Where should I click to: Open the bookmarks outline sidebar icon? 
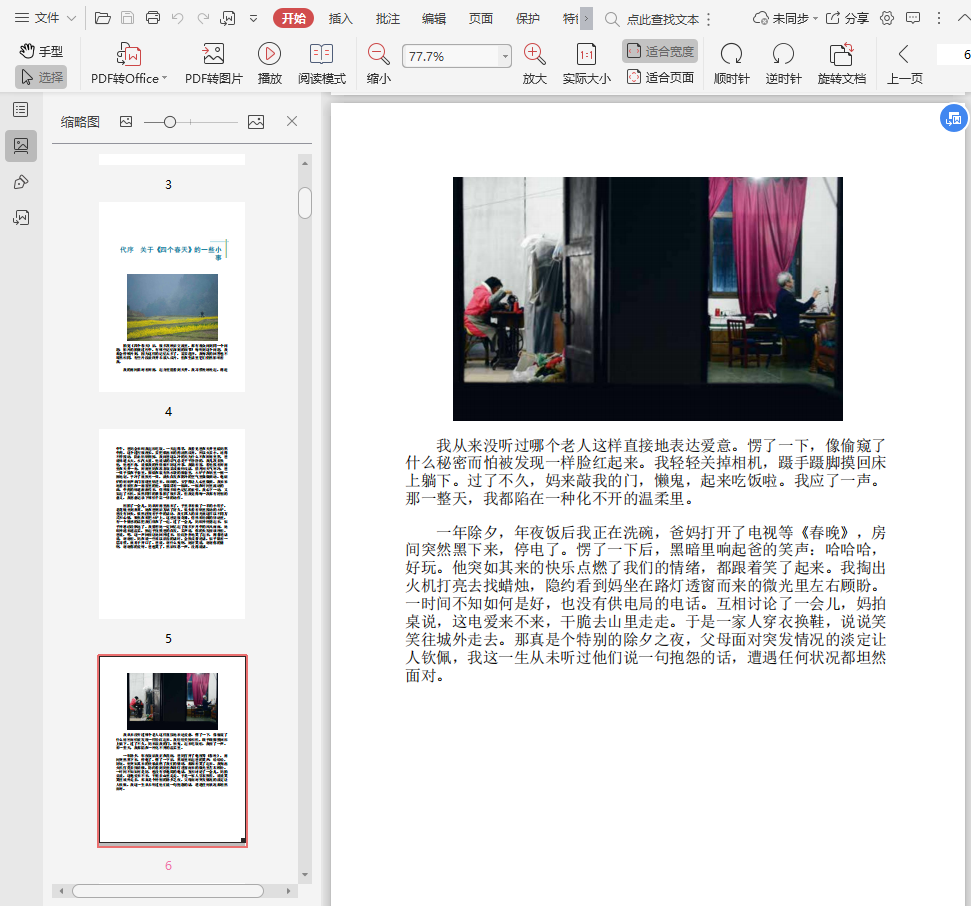(20, 110)
